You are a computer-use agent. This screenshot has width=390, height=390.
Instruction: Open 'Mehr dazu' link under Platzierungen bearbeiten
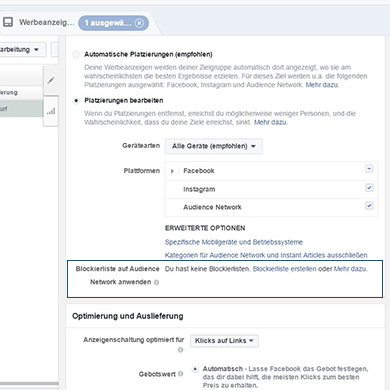pyautogui.click(x=270, y=122)
